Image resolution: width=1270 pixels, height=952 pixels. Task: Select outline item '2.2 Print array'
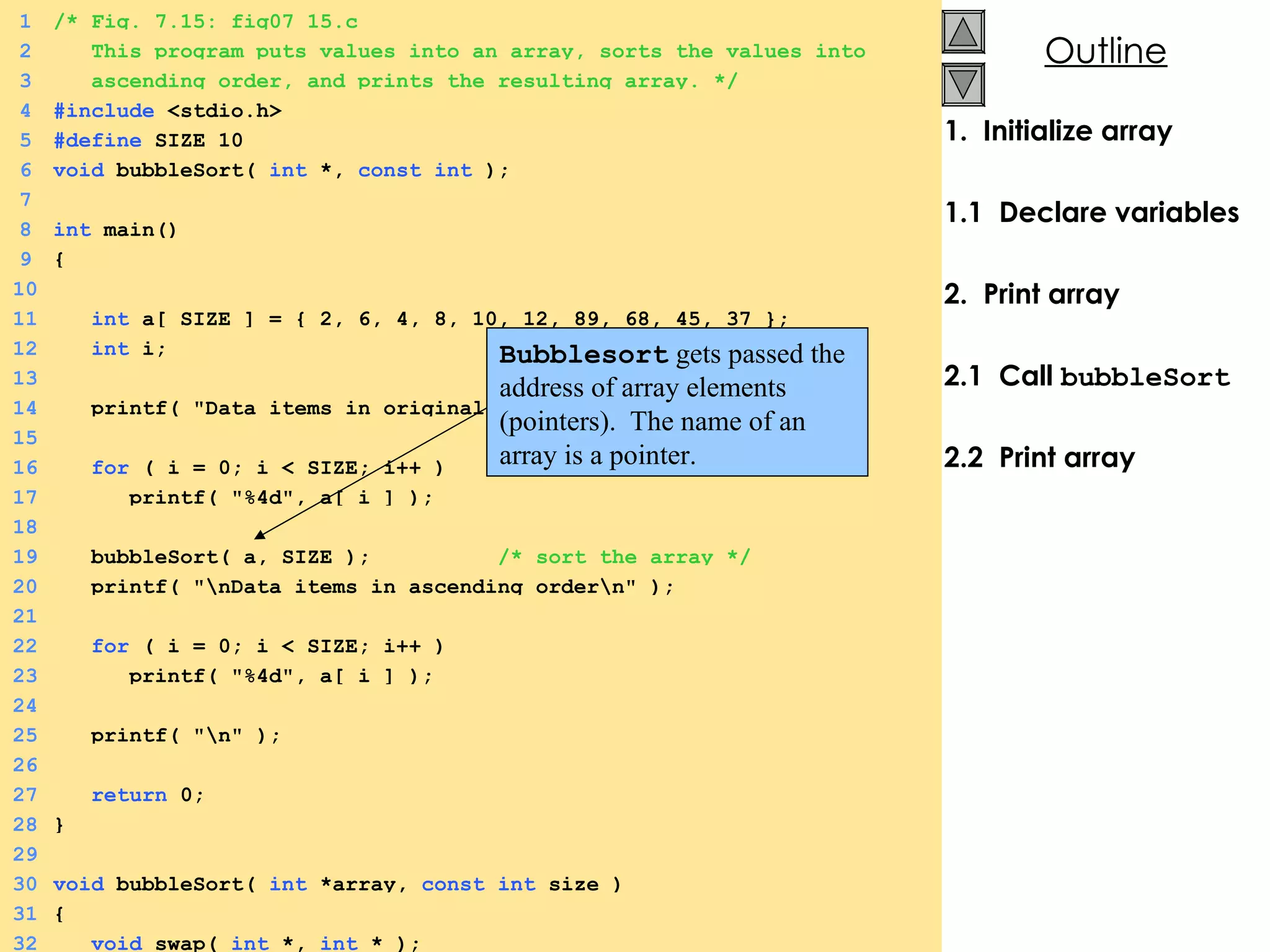[x=1039, y=457]
